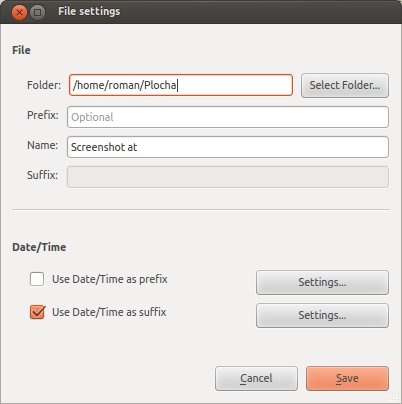
Task: Click the Folder: label
Action: click(44, 85)
